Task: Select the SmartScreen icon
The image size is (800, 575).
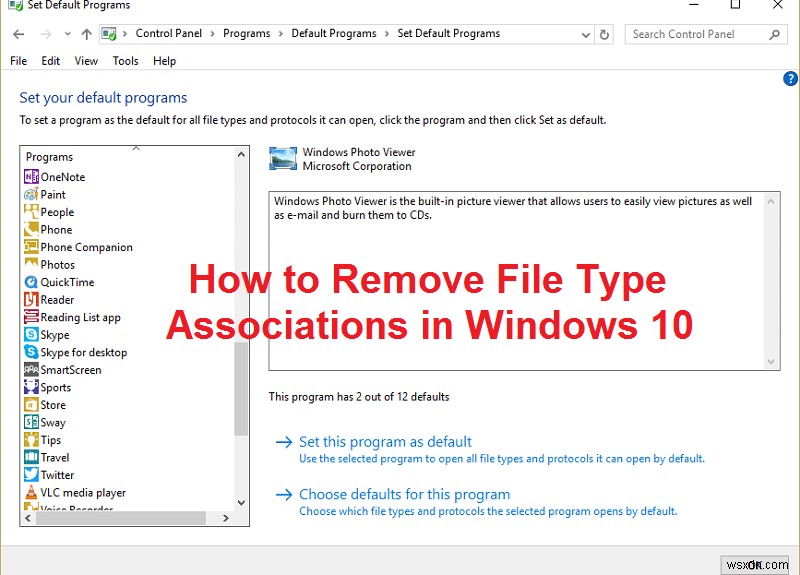Action: (31, 369)
